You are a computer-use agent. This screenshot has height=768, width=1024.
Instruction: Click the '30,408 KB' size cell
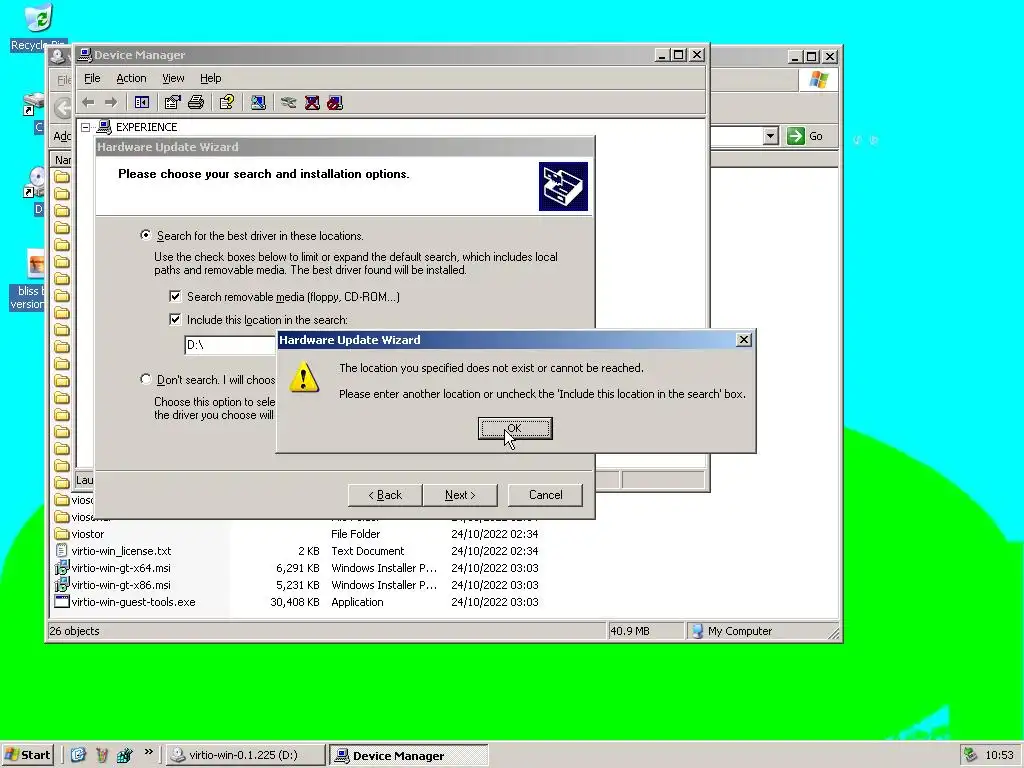[295, 602]
